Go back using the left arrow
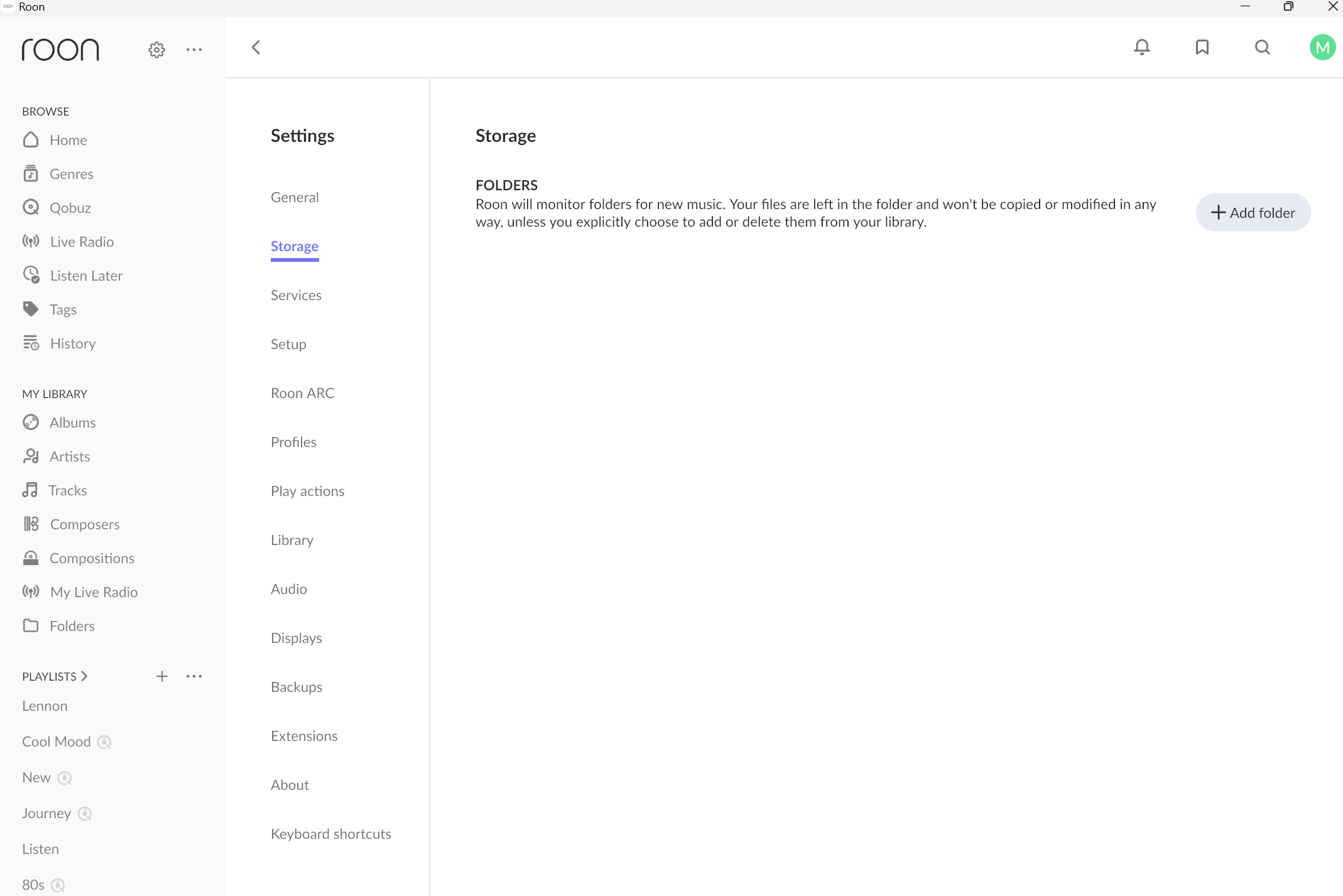 point(256,47)
